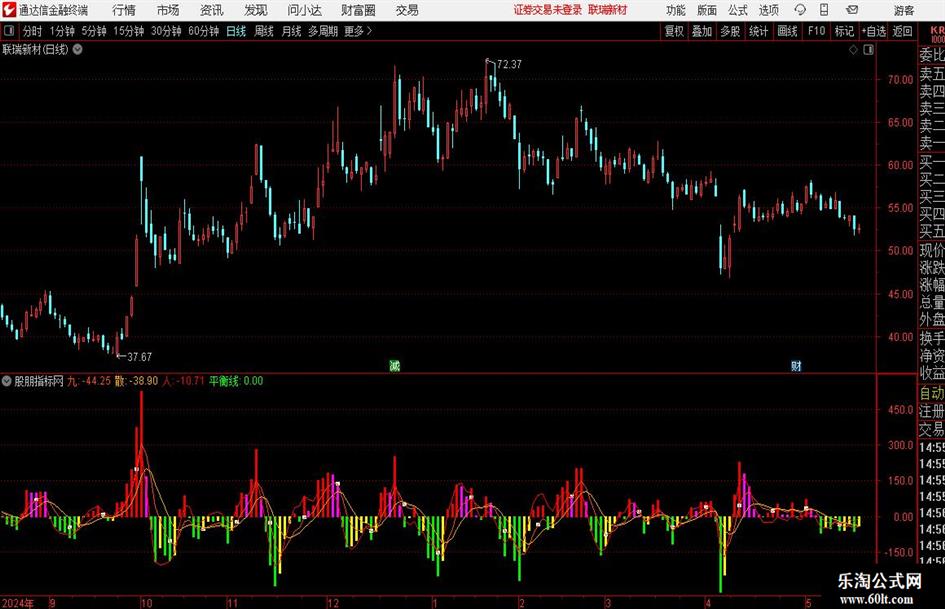The image size is (945, 609).
Task: Click the blue 财 marker on the chart
Action: pyautogui.click(x=796, y=365)
